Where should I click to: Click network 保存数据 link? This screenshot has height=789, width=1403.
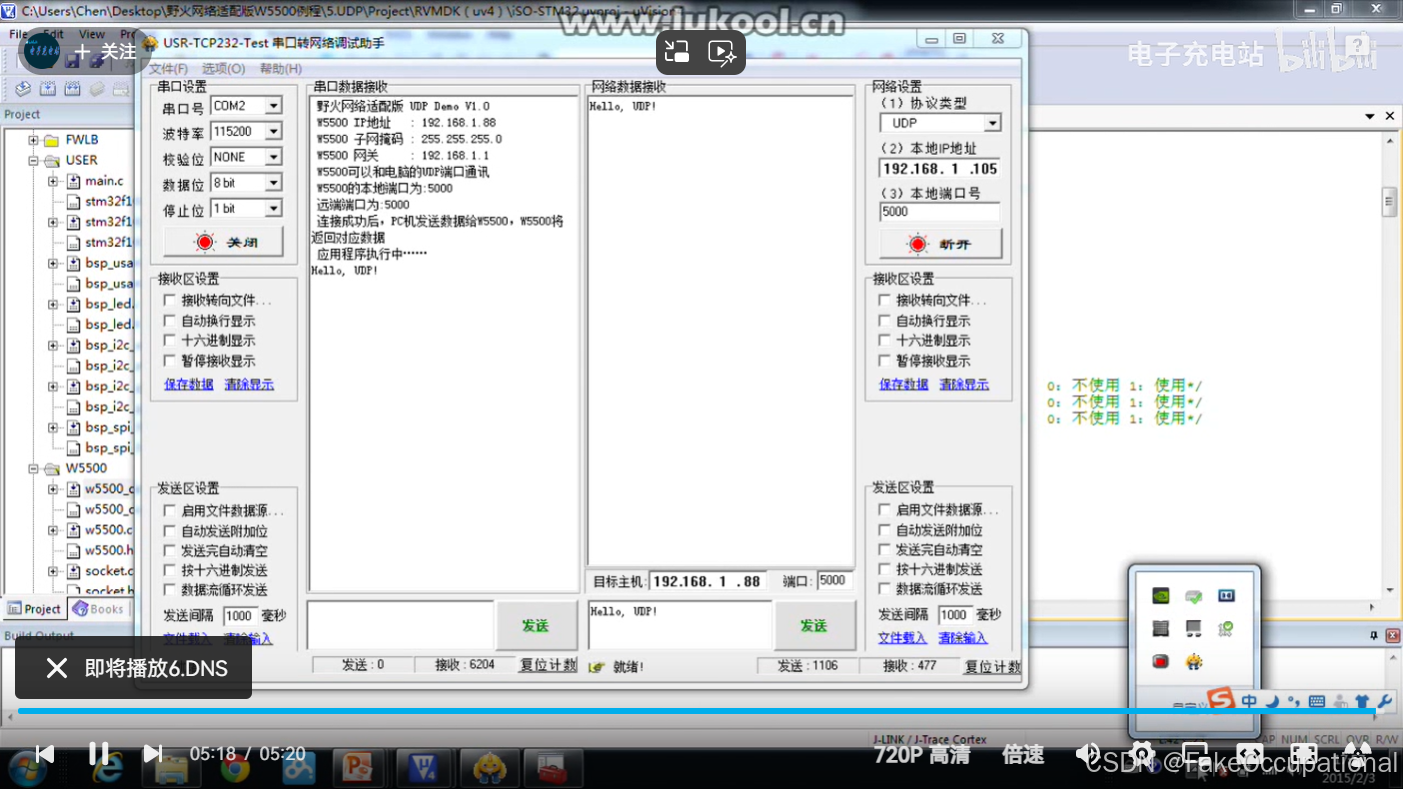point(904,384)
